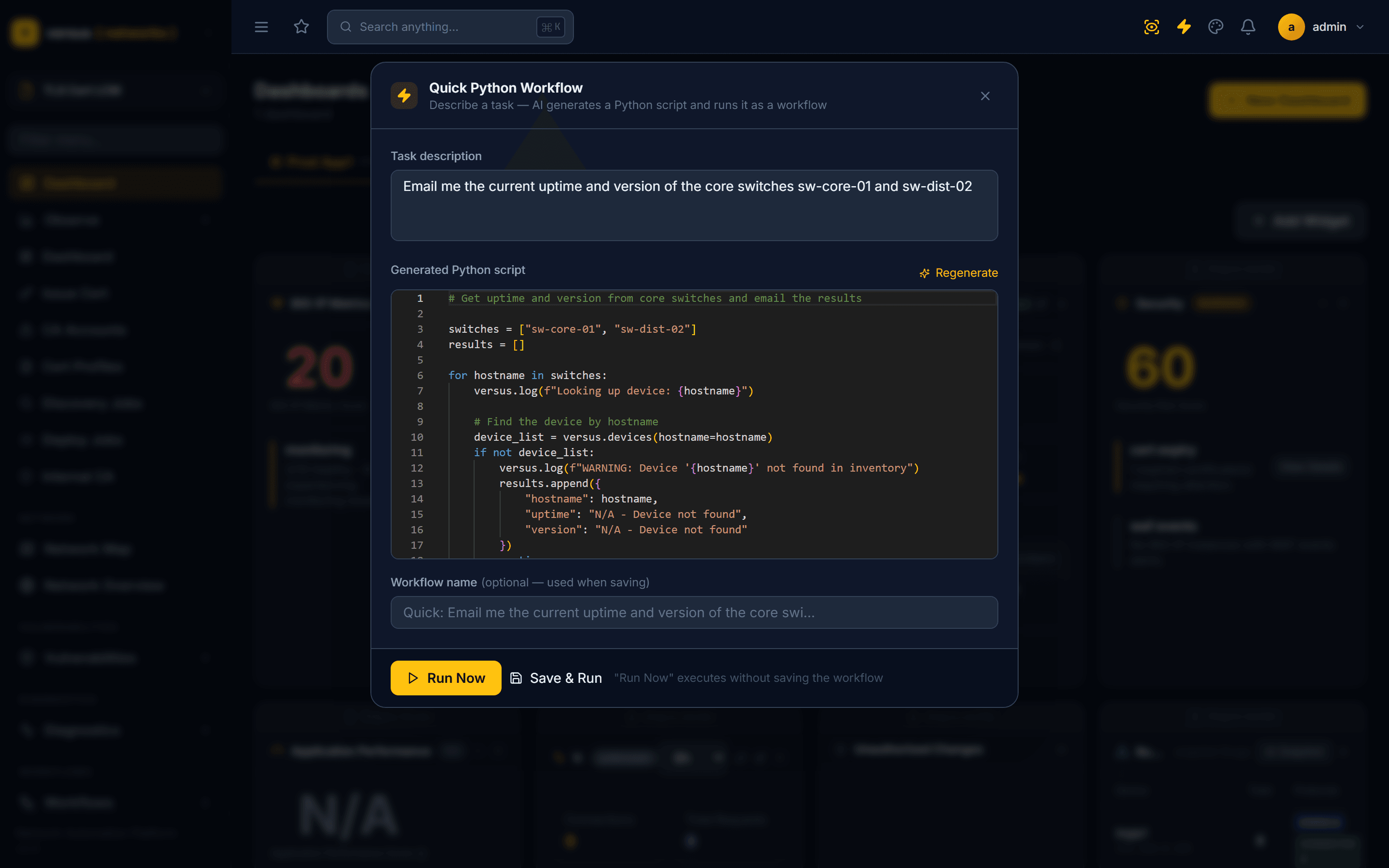Click the screen capture eye icon
Viewport: 1389px width, 868px height.
(1151, 27)
